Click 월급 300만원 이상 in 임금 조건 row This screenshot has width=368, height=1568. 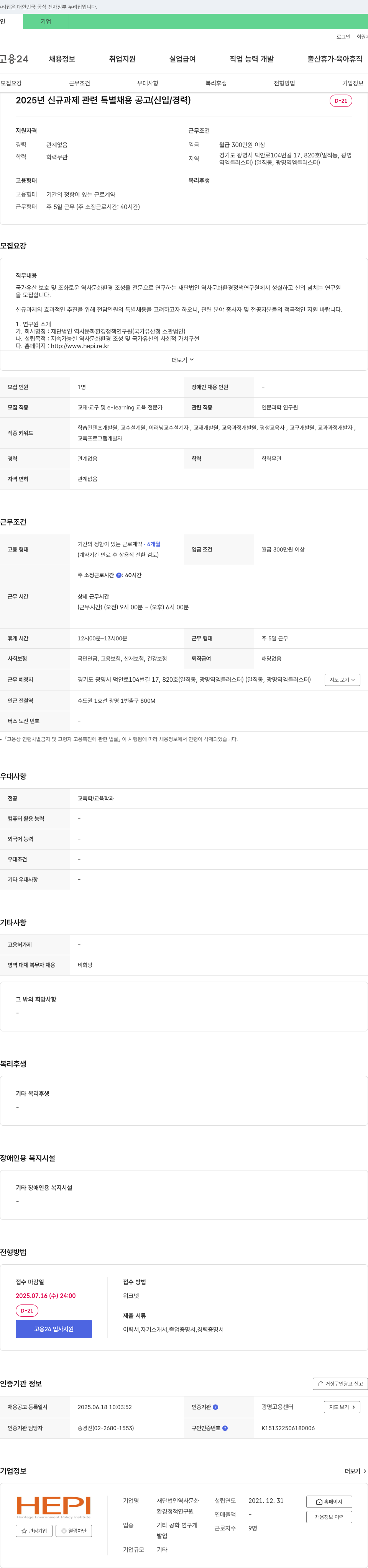click(283, 550)
